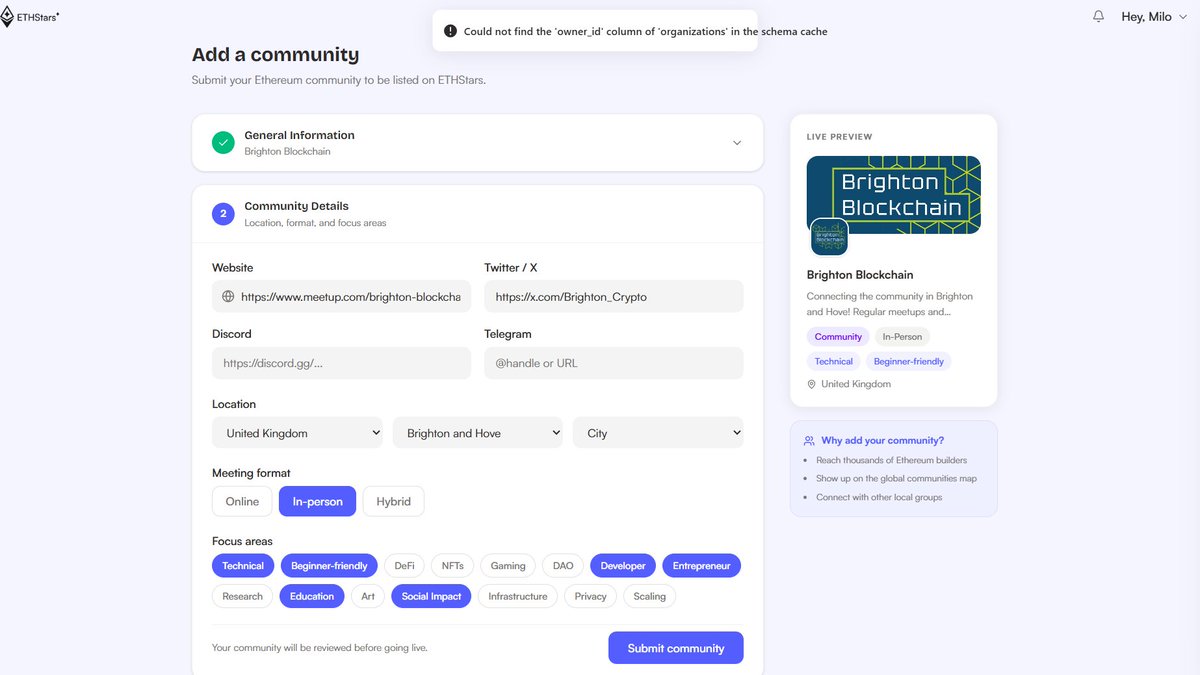Open the notifications bell
Image resolution: width=1200 pixels, height=675 pixels.
click(x=1099, y=17)
